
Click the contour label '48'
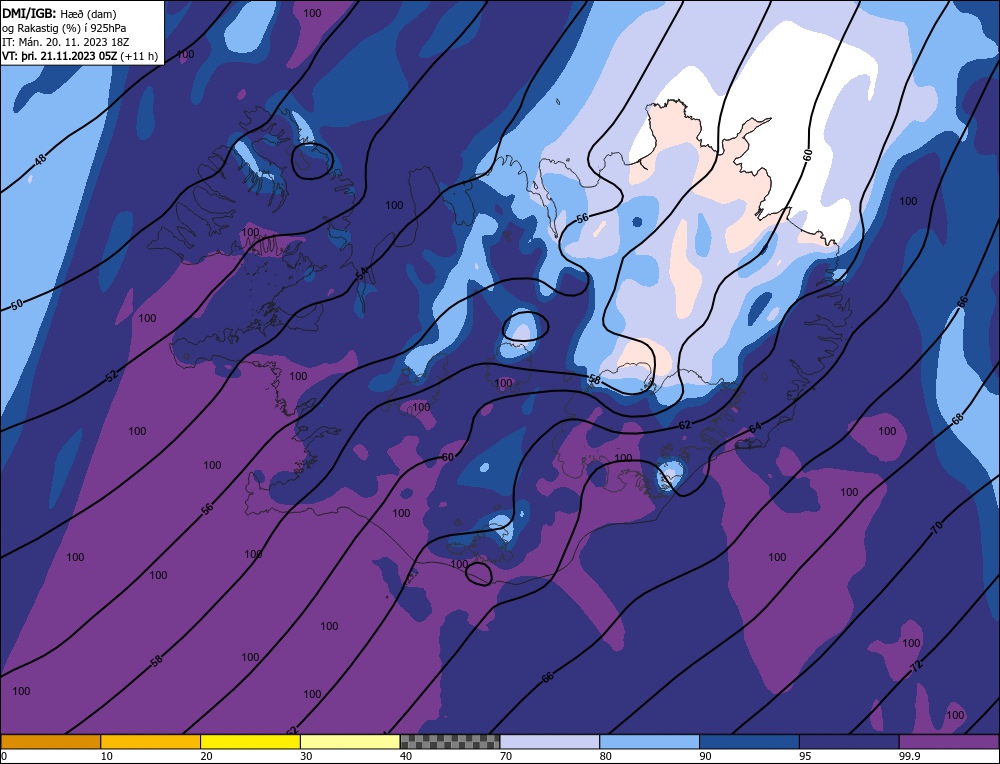point(40,159)
